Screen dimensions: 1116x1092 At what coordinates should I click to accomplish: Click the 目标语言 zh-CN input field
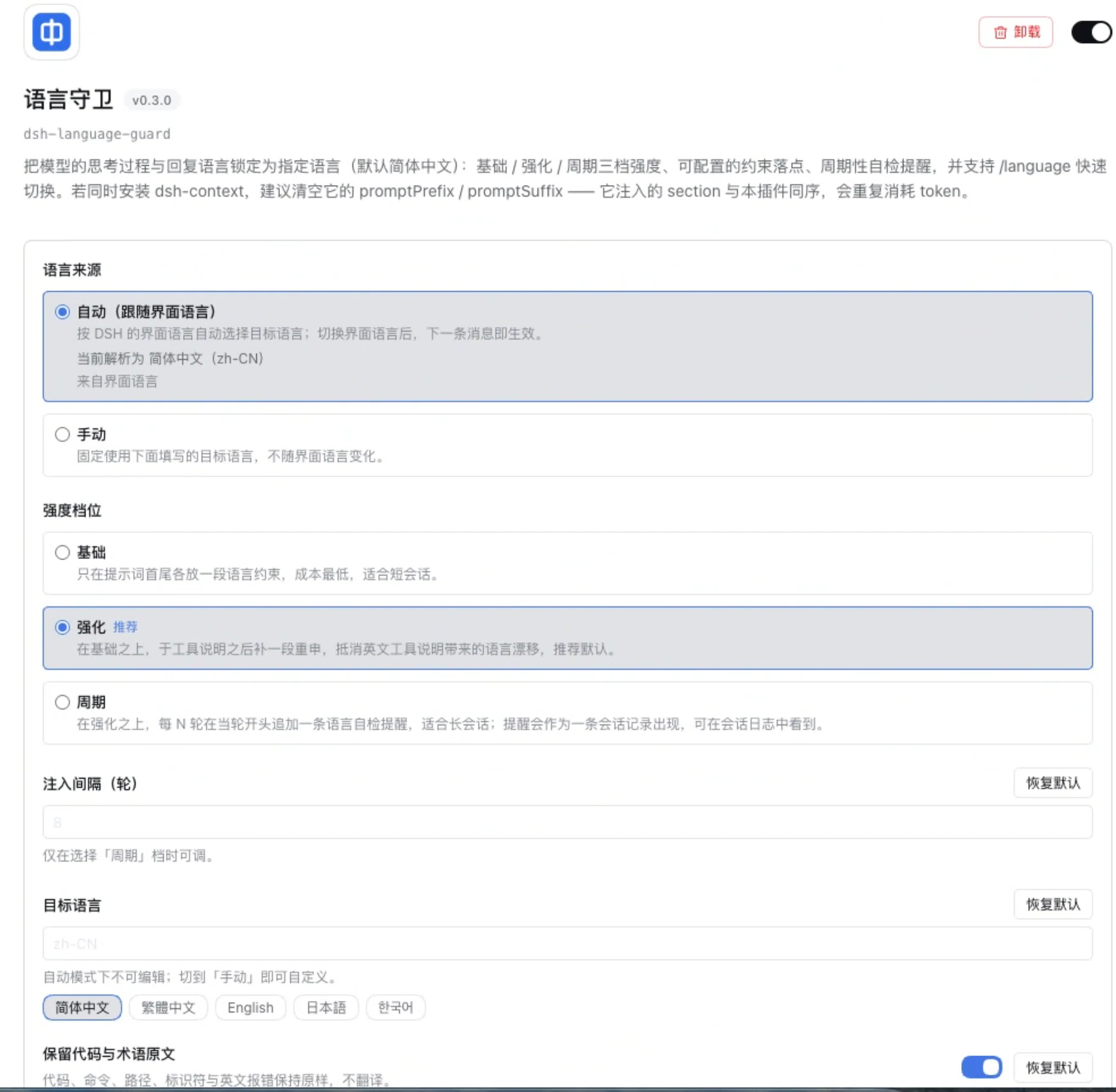pos(568,944)
